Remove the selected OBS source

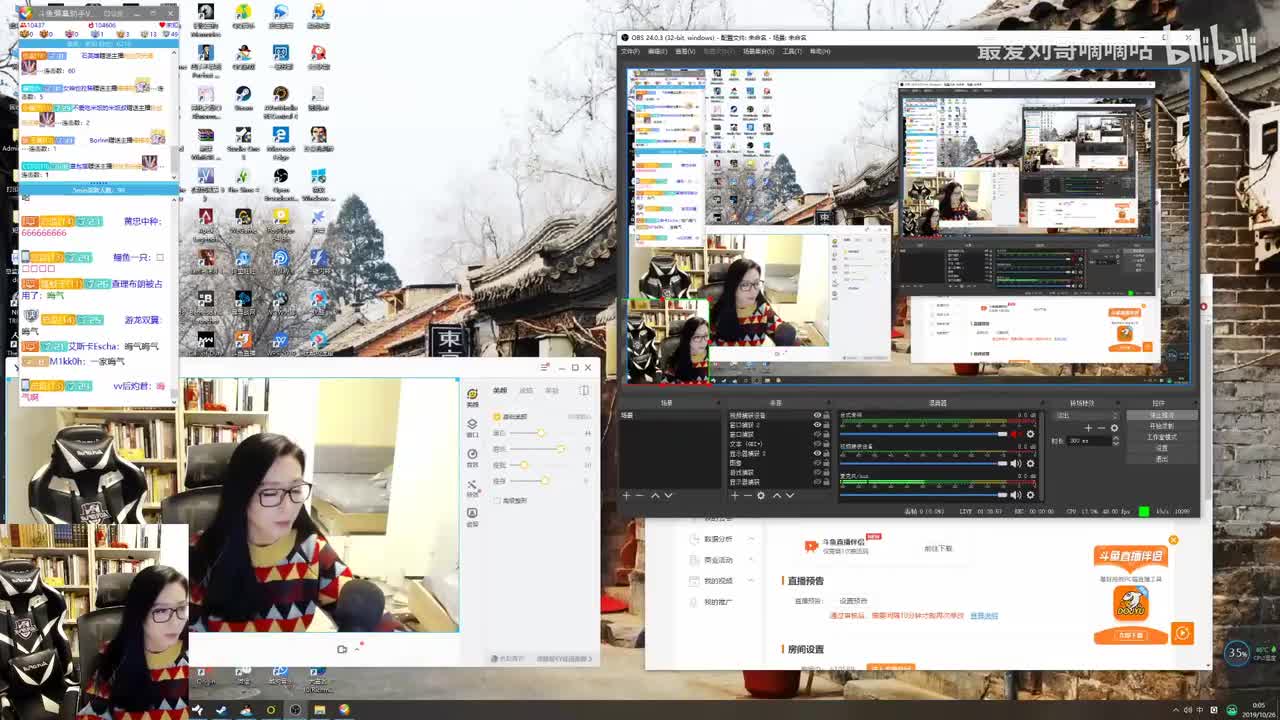[x=747, y=495]
